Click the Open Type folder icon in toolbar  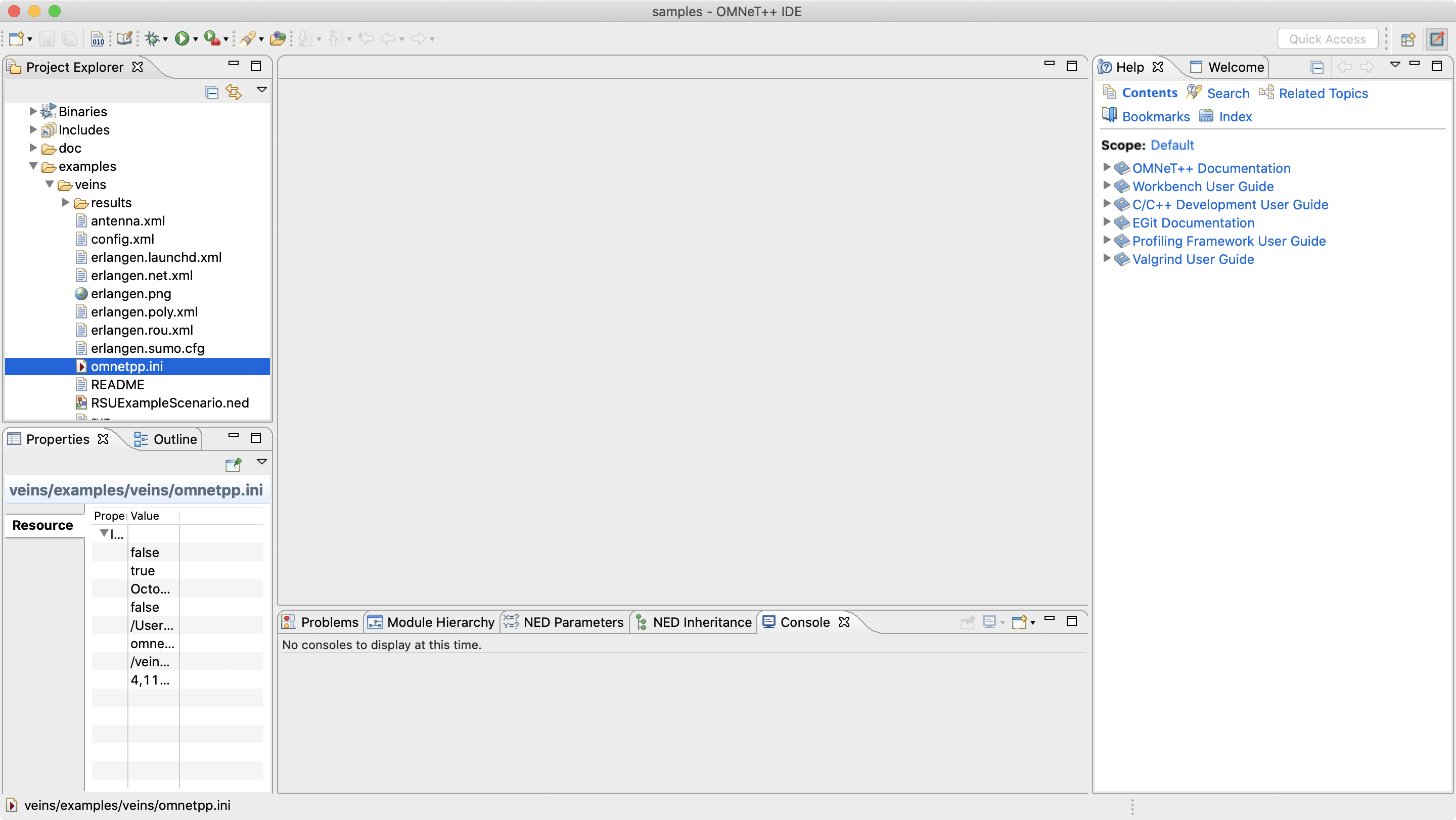(x=278, y=38)
